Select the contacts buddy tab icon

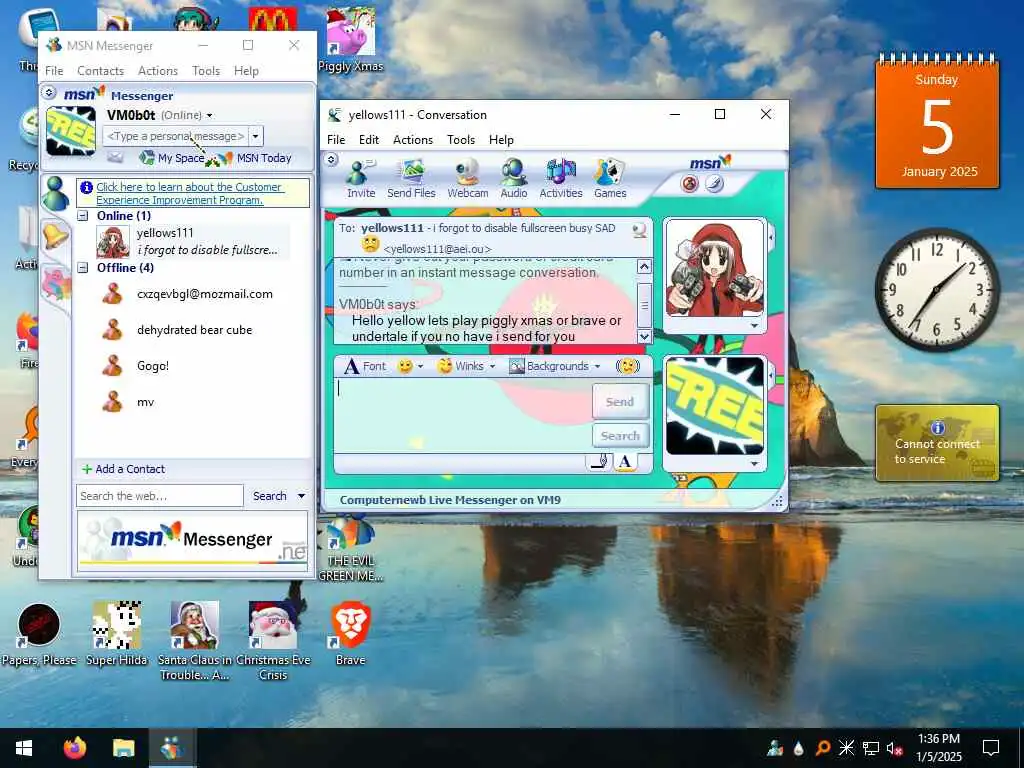coord(56,194)
